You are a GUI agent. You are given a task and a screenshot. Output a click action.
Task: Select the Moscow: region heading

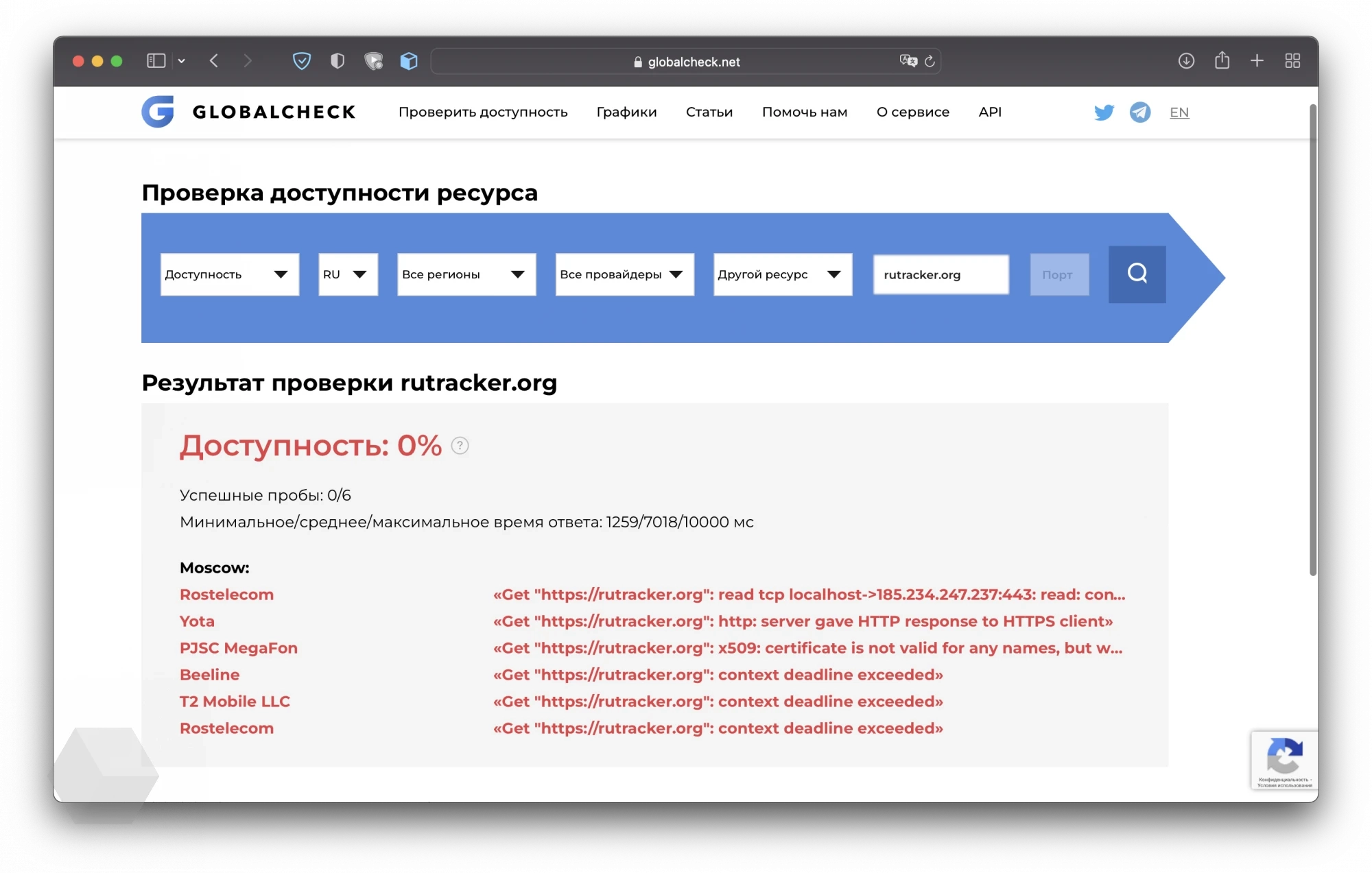point(215,568)
